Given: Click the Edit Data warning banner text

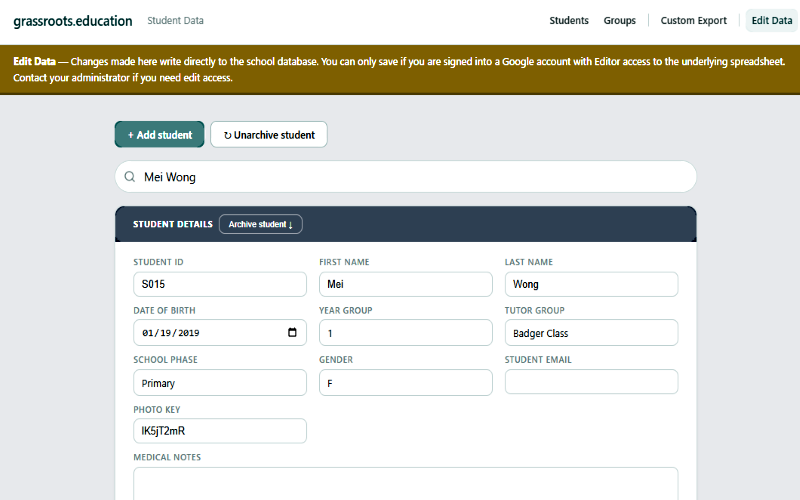Looking at the screenshot, I should 398,69.
